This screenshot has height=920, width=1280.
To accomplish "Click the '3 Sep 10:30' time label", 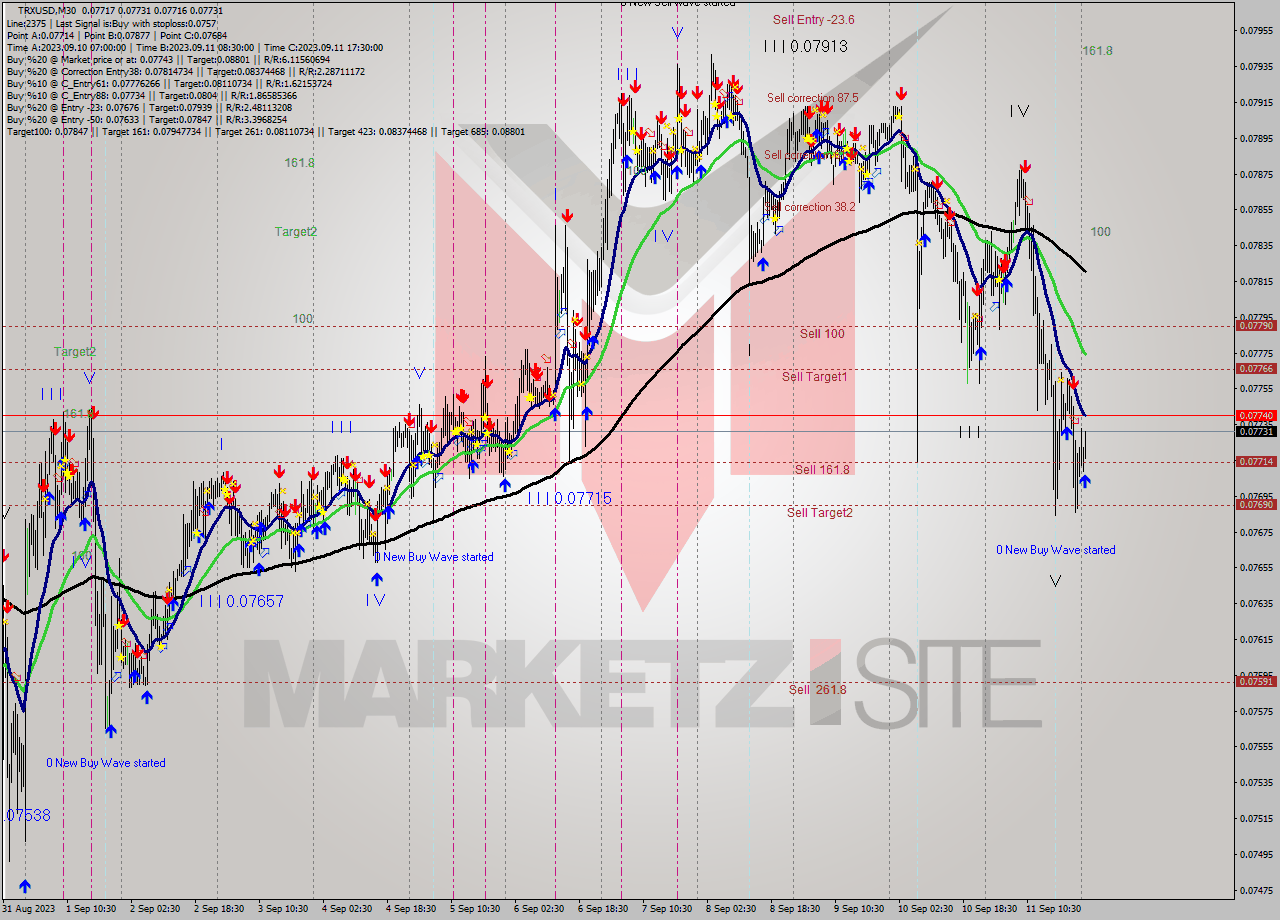I will click(283, 909).
